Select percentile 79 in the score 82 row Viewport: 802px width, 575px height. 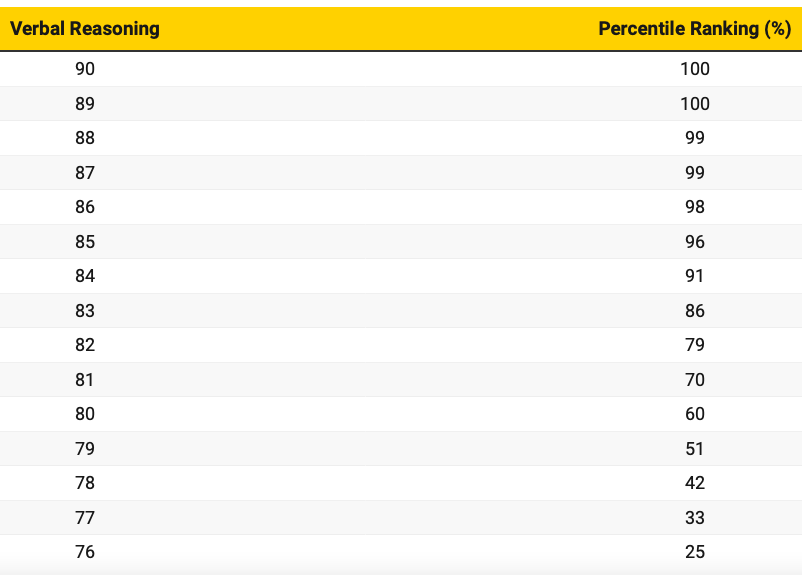click(694, 345)
